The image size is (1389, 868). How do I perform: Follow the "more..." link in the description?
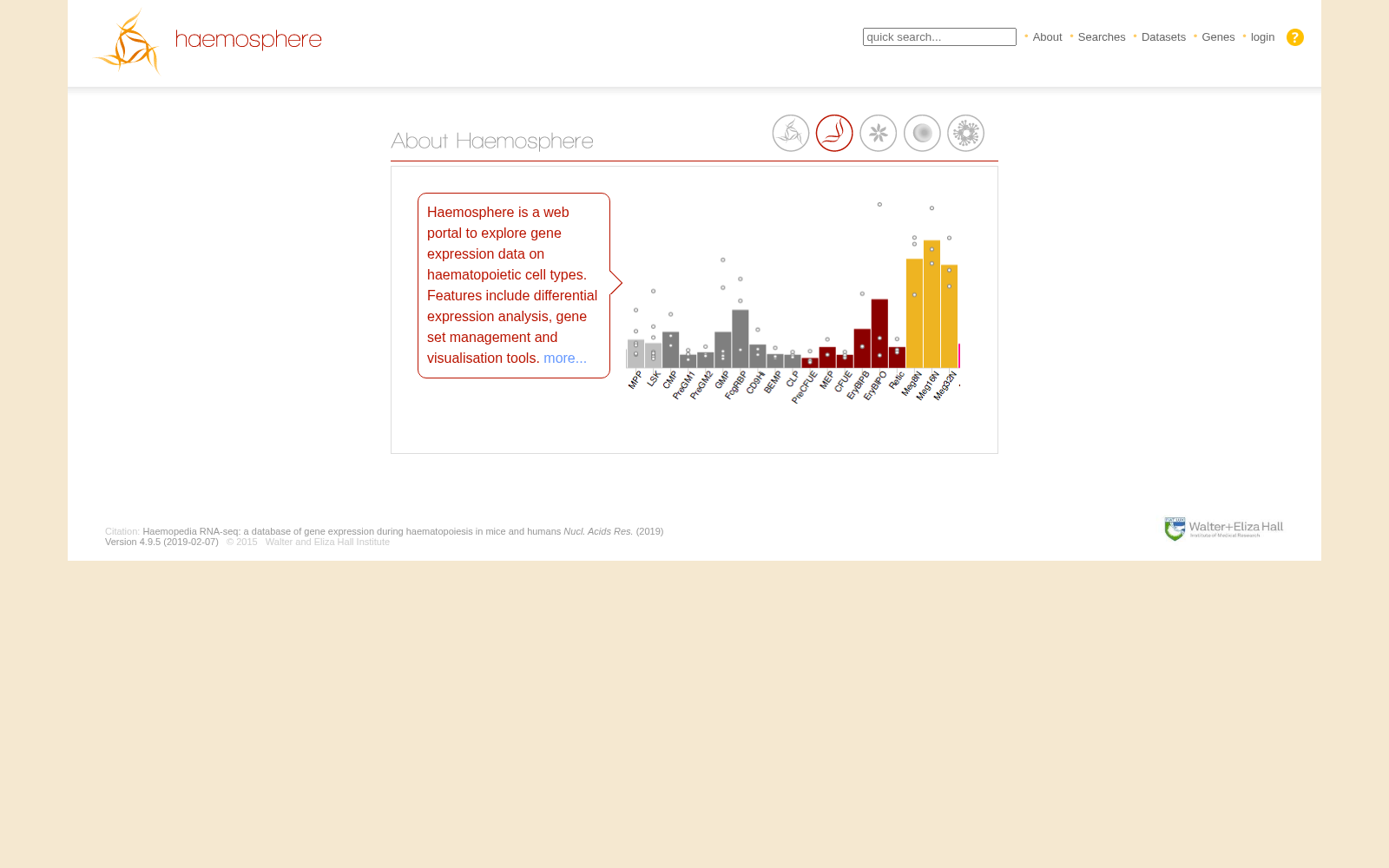point(565,358)
